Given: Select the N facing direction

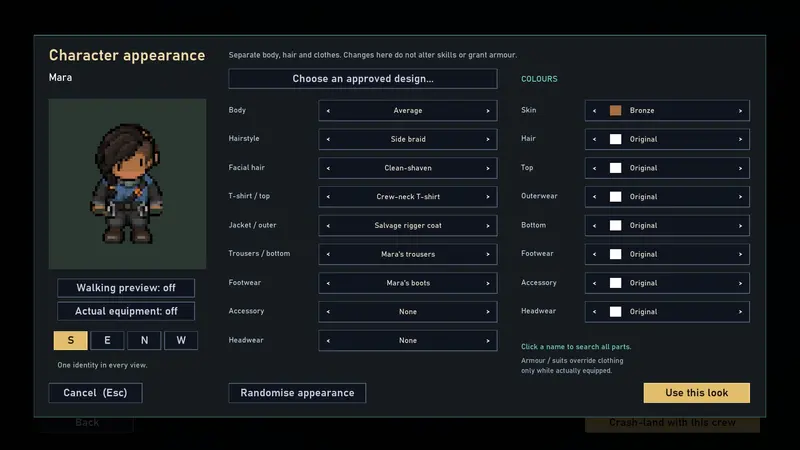Looking at the screenshot, I should (x=144, y=340).
